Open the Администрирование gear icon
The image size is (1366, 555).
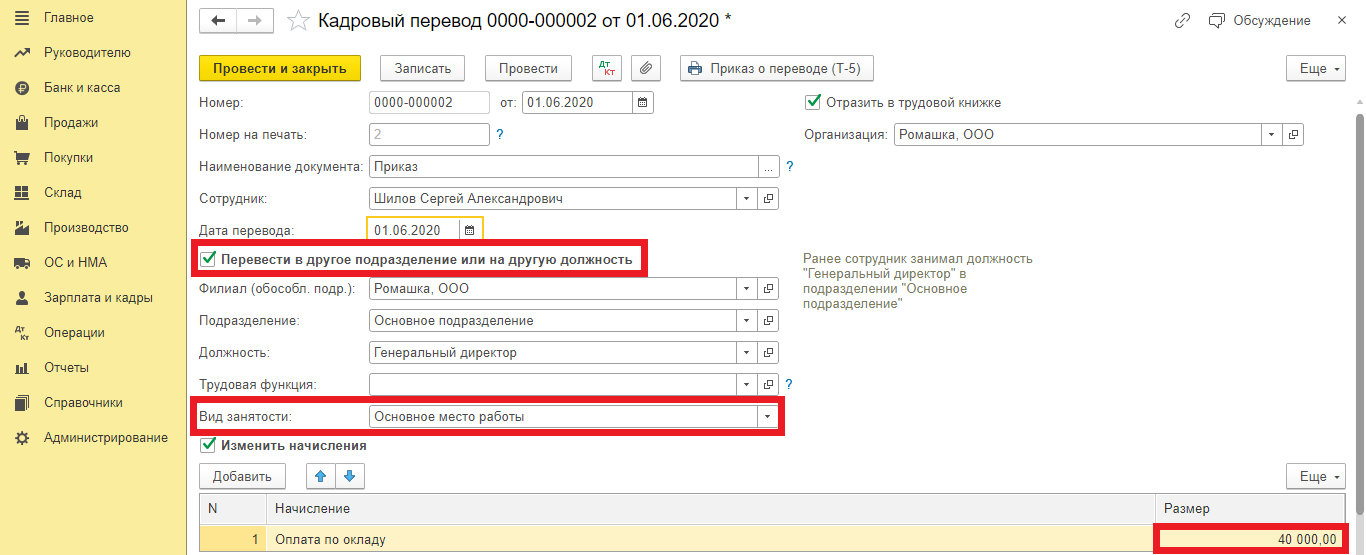tap(21, 438)
